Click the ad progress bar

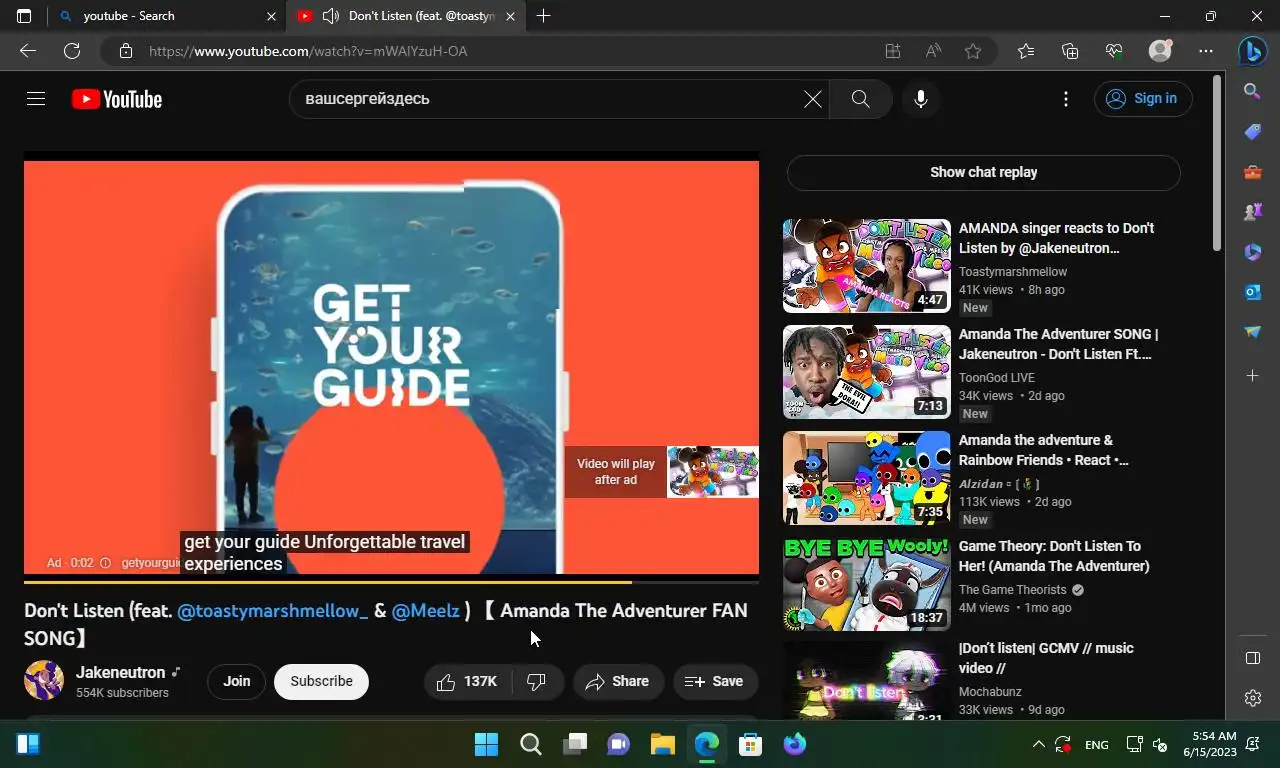pos(391,581)
